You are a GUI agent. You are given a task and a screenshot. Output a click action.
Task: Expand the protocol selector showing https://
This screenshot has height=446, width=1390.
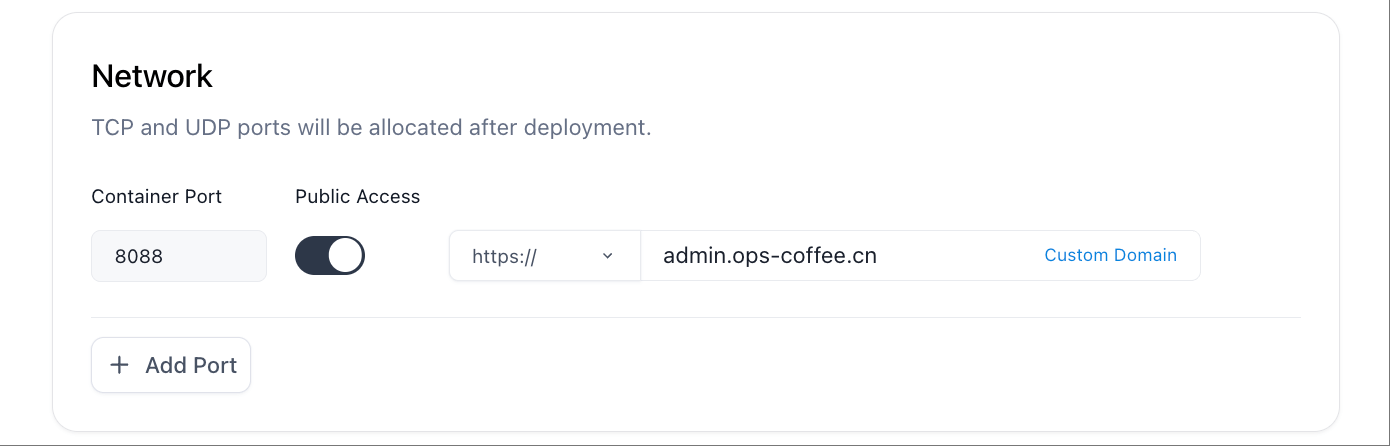pos(545,256)
